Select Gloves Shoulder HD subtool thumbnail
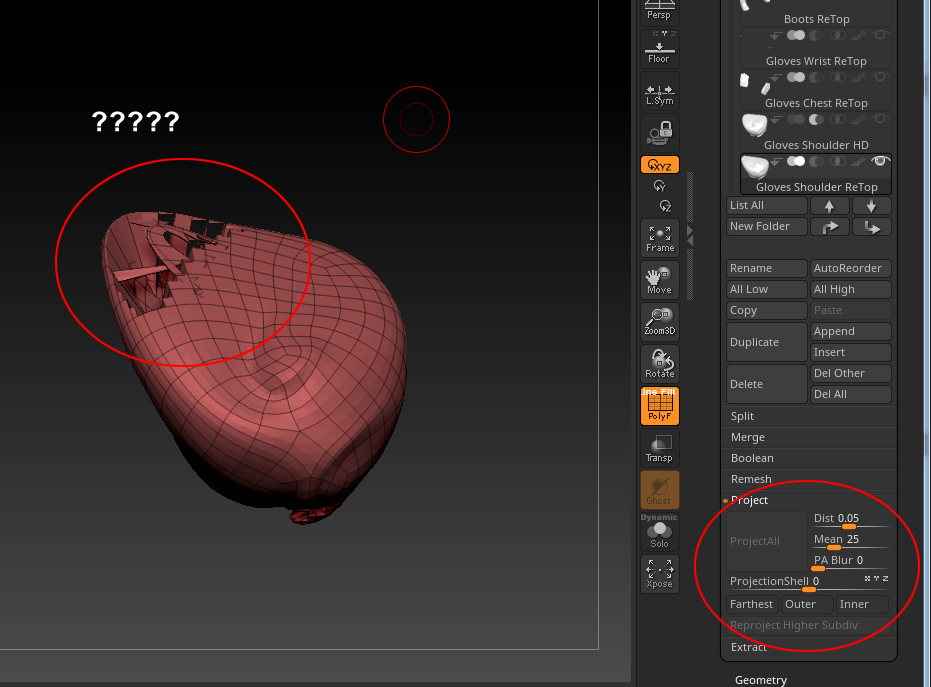The width and height of the screenshot is (931, 687). pos(755,125)
